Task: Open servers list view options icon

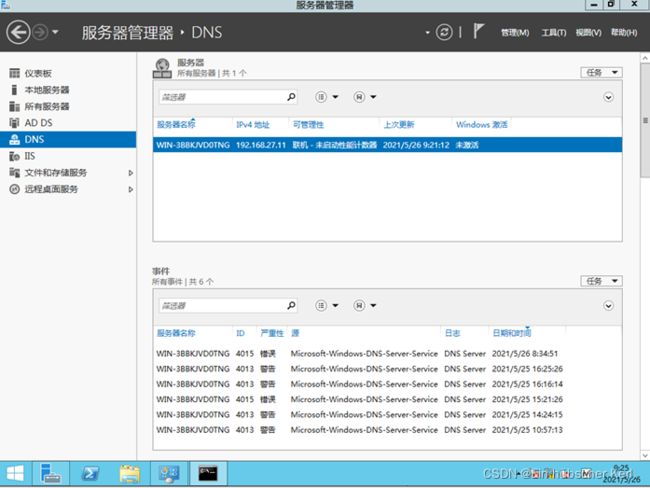Action: coord(321,97)
